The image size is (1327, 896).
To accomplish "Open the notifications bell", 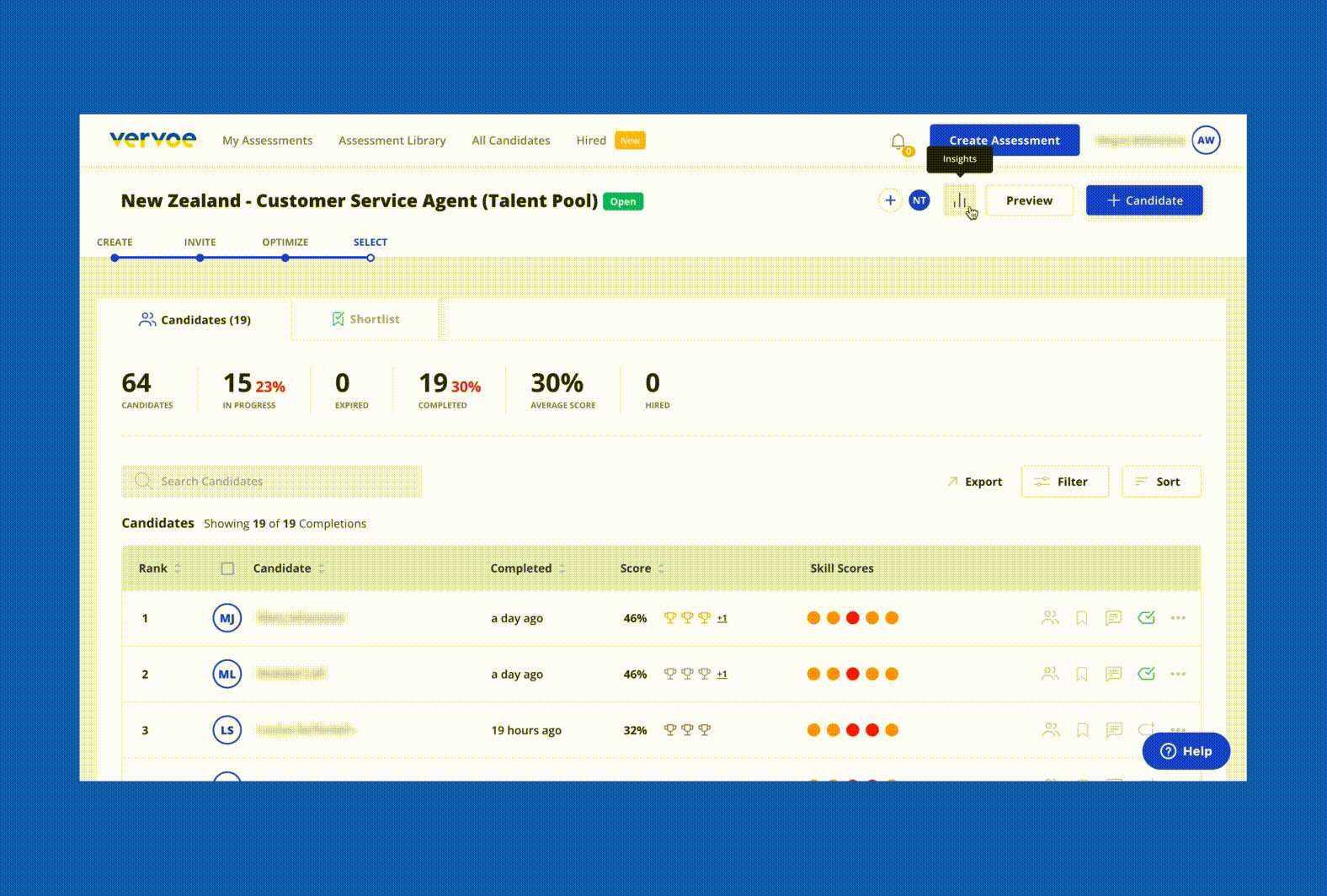I will click(898, 141).
